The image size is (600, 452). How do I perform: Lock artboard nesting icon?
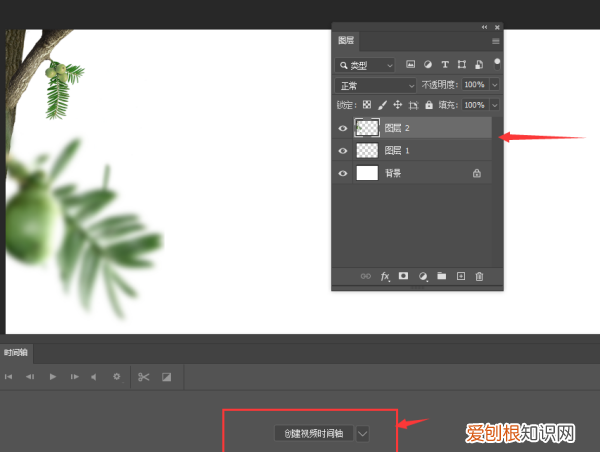413,105
